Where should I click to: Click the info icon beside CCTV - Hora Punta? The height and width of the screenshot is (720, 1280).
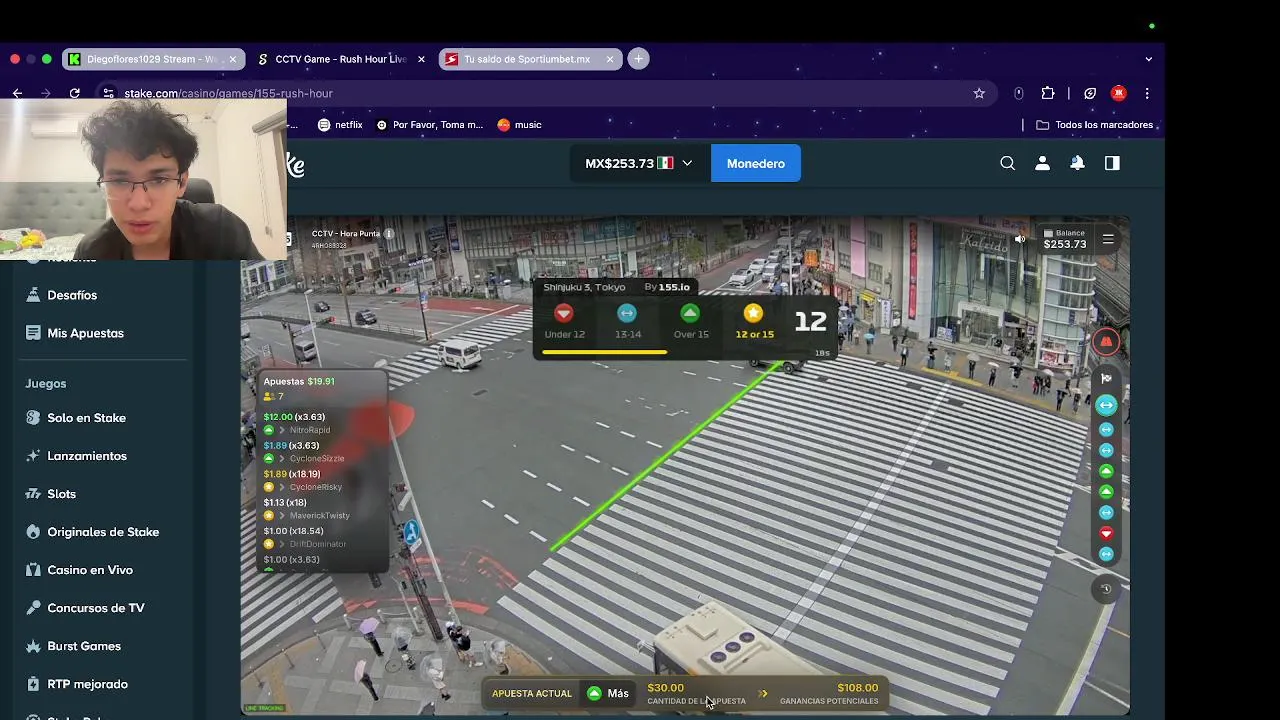[x=389, y=234]
